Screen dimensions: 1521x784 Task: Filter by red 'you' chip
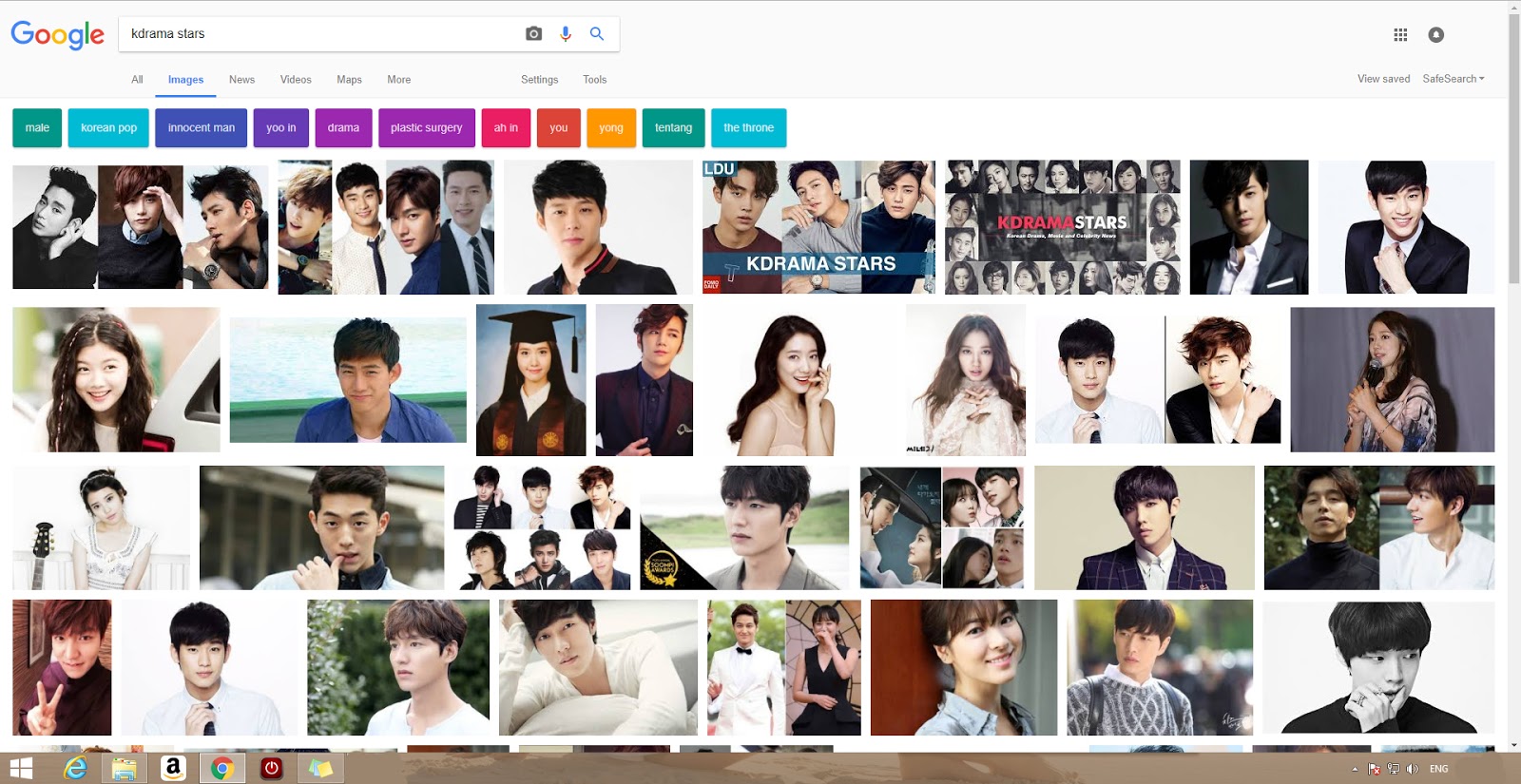[559, 127]
